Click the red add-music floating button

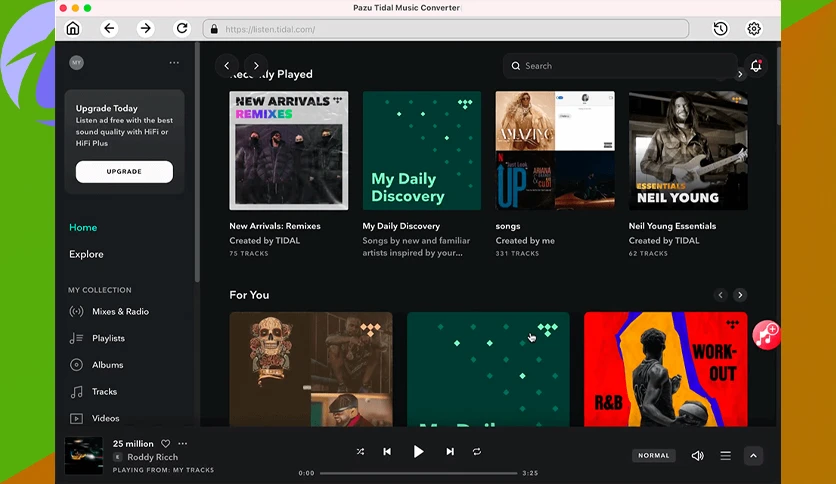766,335
